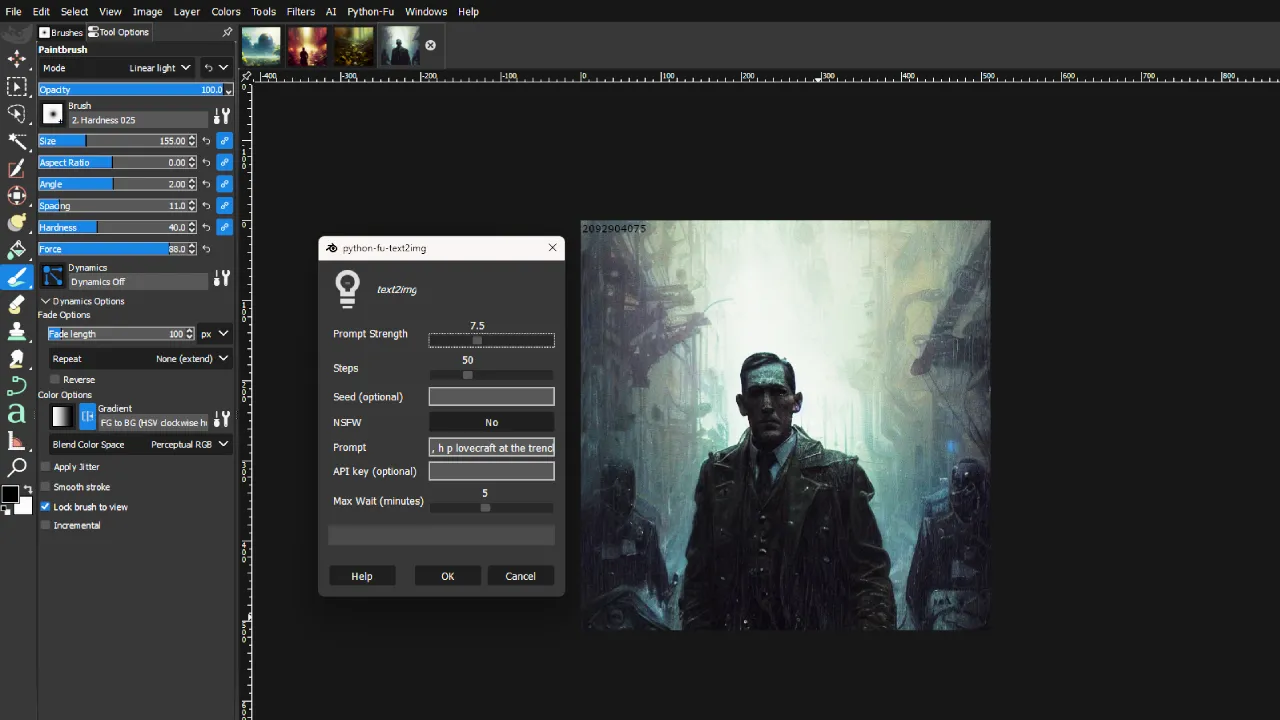This screenshot has height=720, width=1280.
Task: Enable the Apply Jitter checkbox
Action: pyautogui.click(x=46, y=466)
